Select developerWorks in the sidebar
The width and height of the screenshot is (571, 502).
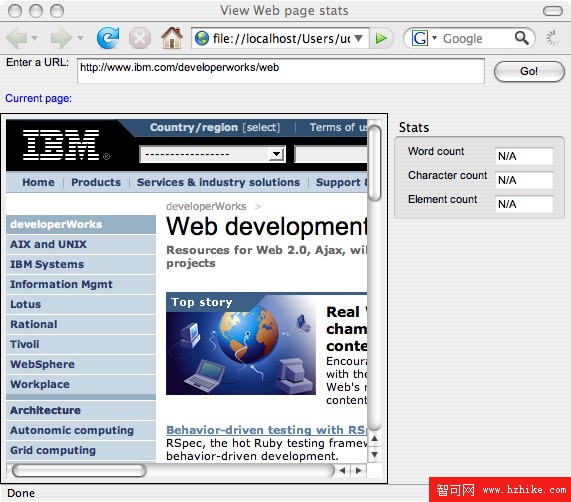pyautogui.click(x=81, y=224)
